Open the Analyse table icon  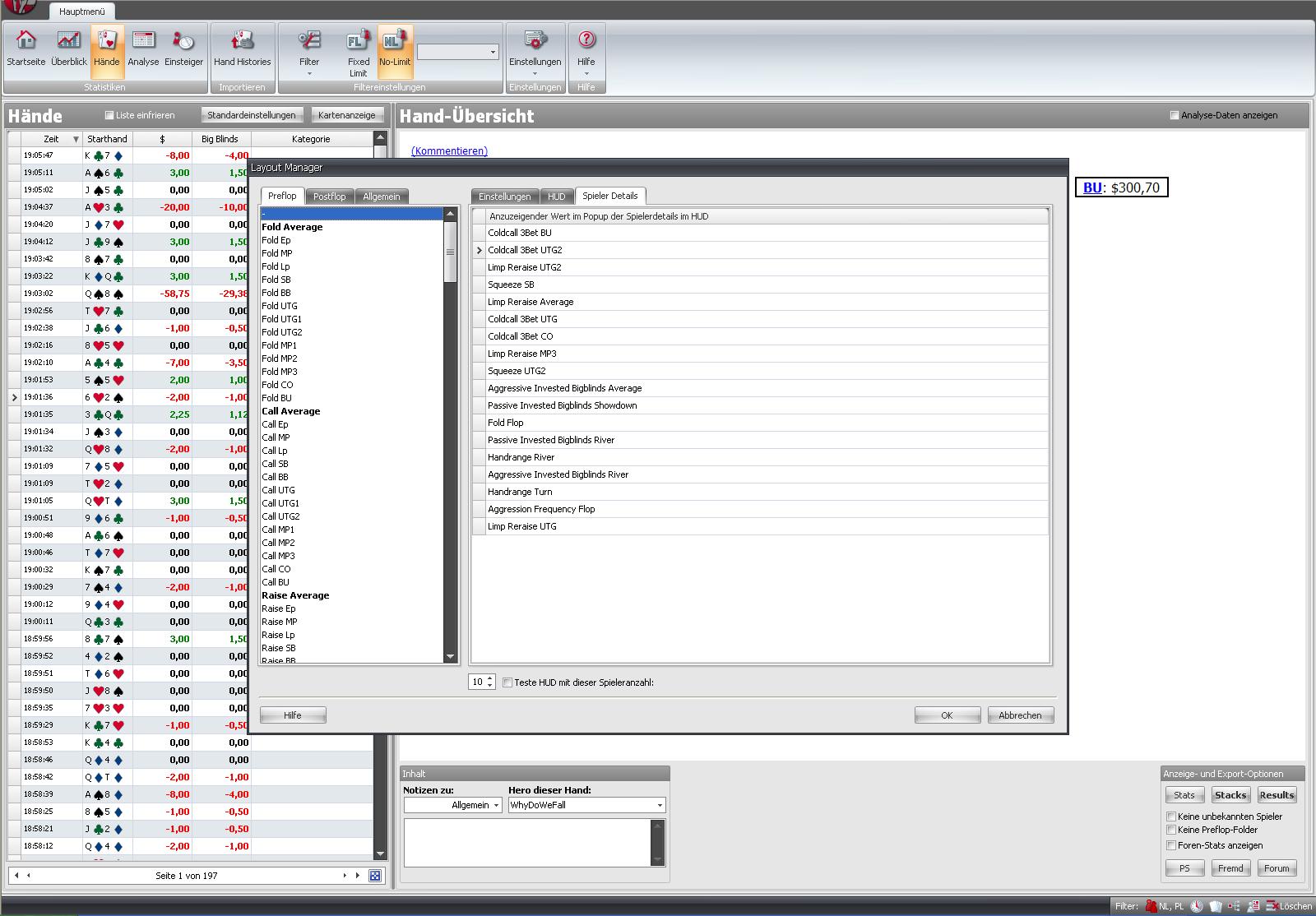point(143,39)
